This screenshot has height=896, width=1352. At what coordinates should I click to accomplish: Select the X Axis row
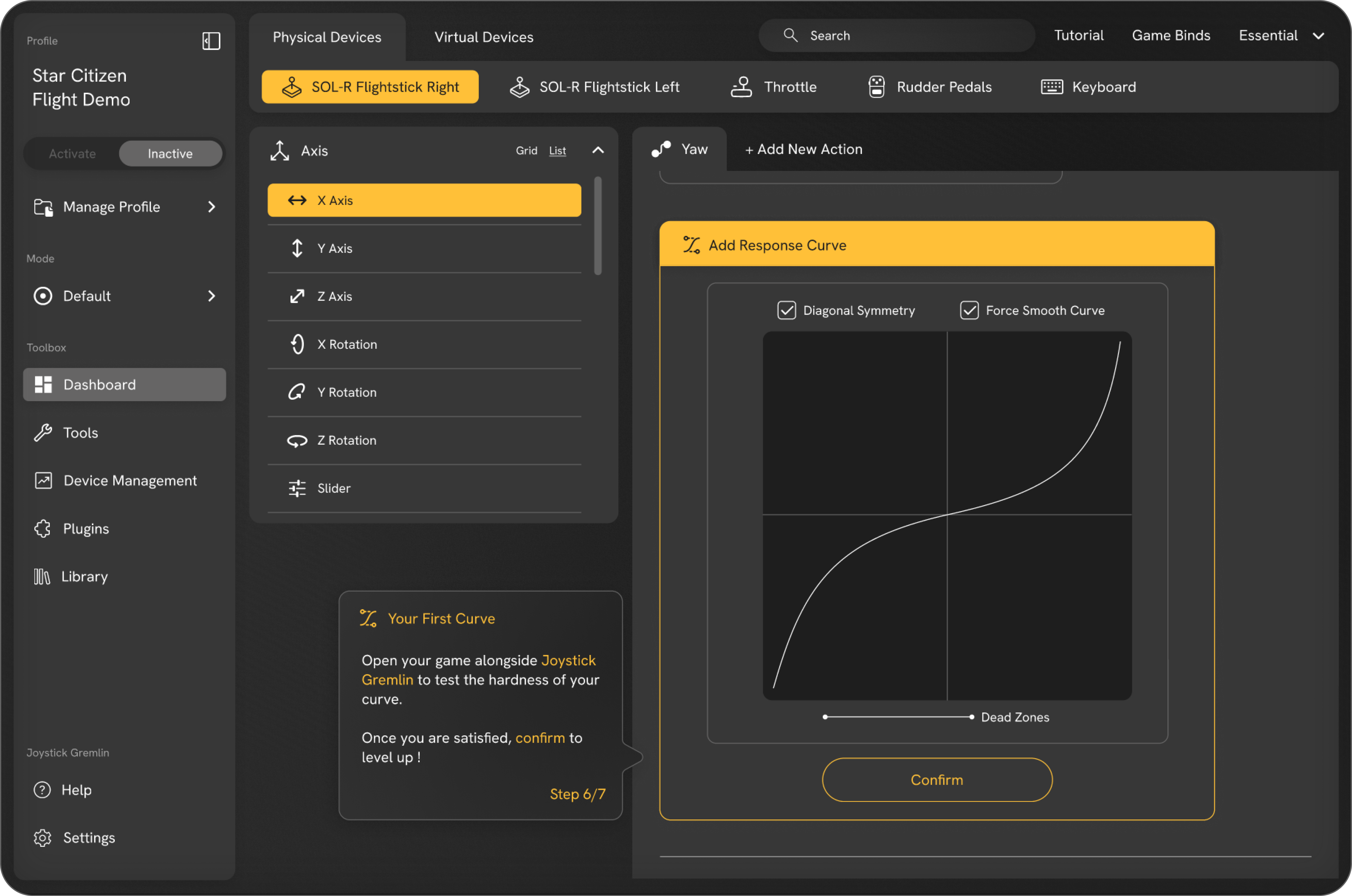(x=425, y=200)
